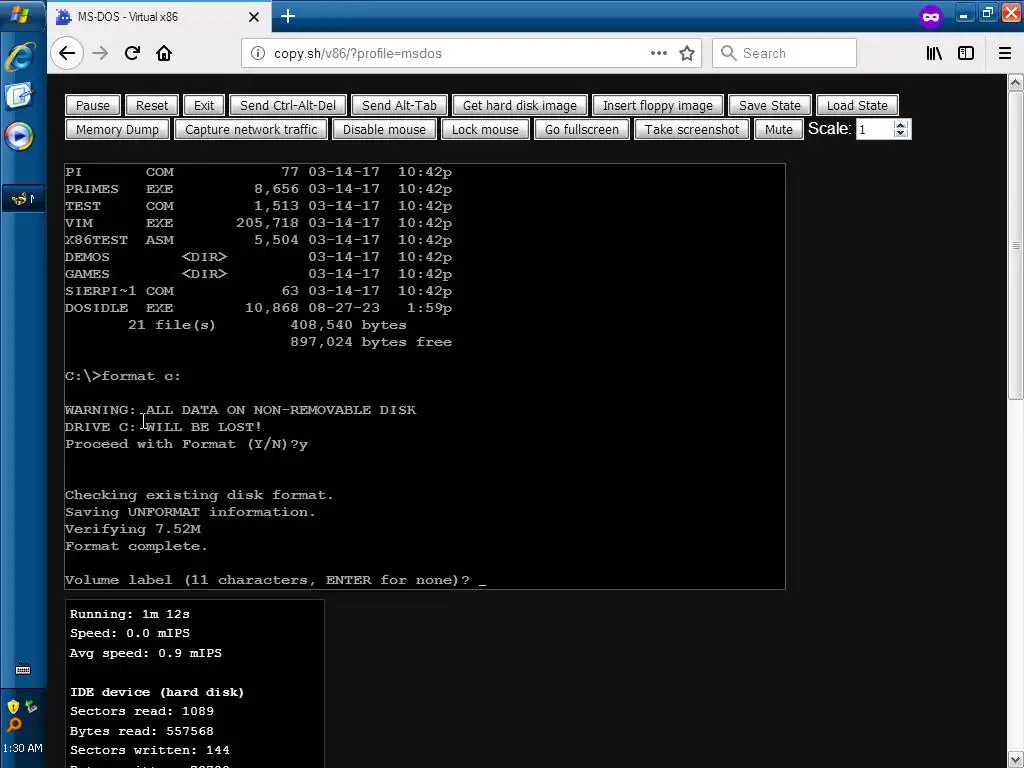Open the hamburger application menu
The width and height of the screenshot is (1024, 768).
click(x=1005, y=53)
